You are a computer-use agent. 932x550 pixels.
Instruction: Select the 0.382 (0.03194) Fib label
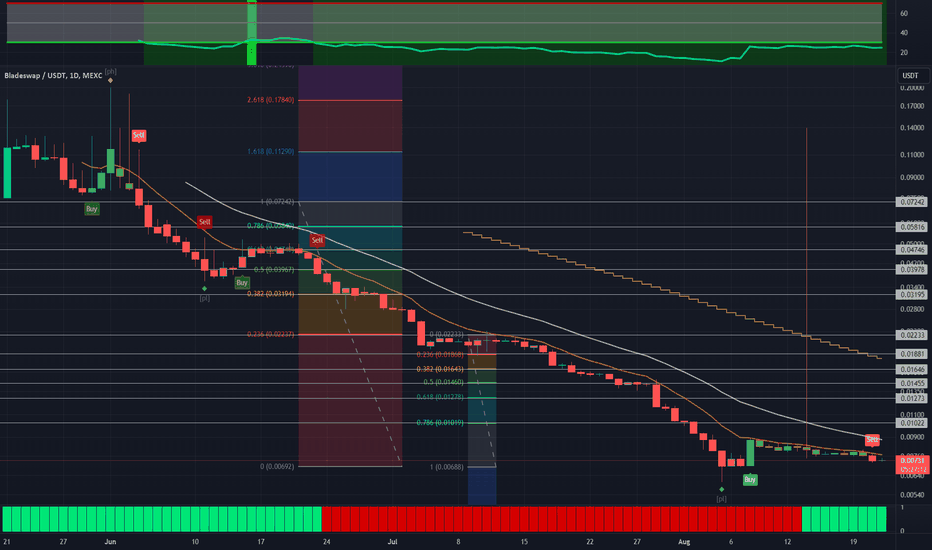270,294
